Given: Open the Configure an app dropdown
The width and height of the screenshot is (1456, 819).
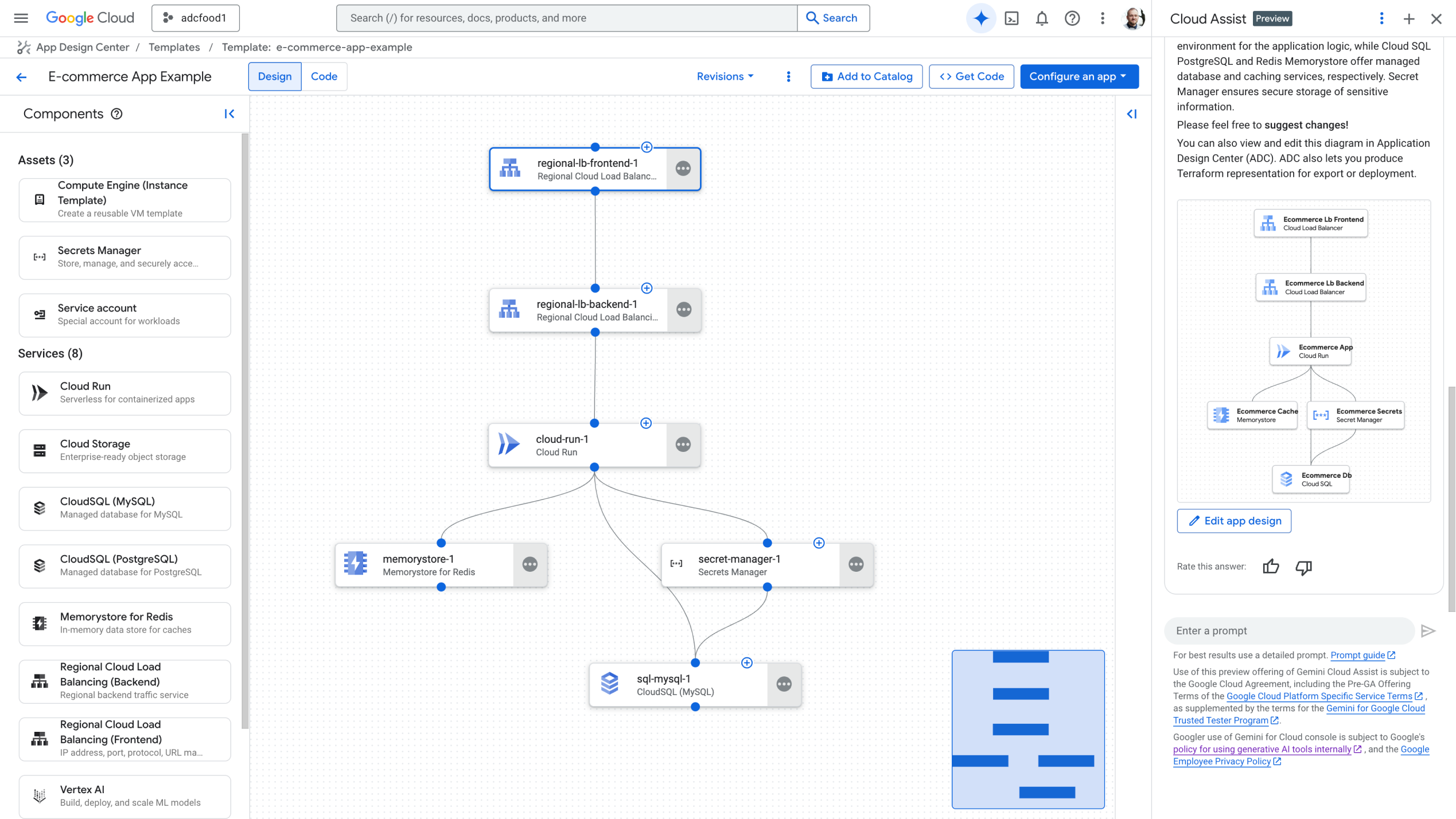Looking at the screenshot, I should 1079,76.
